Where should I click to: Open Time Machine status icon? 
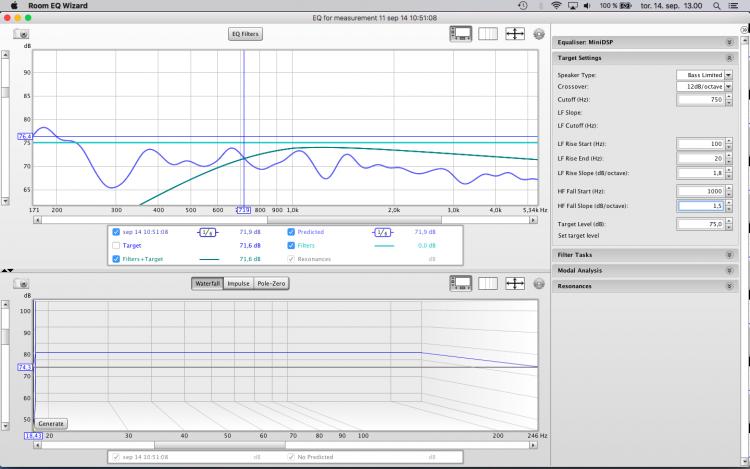tap(523, 6)
